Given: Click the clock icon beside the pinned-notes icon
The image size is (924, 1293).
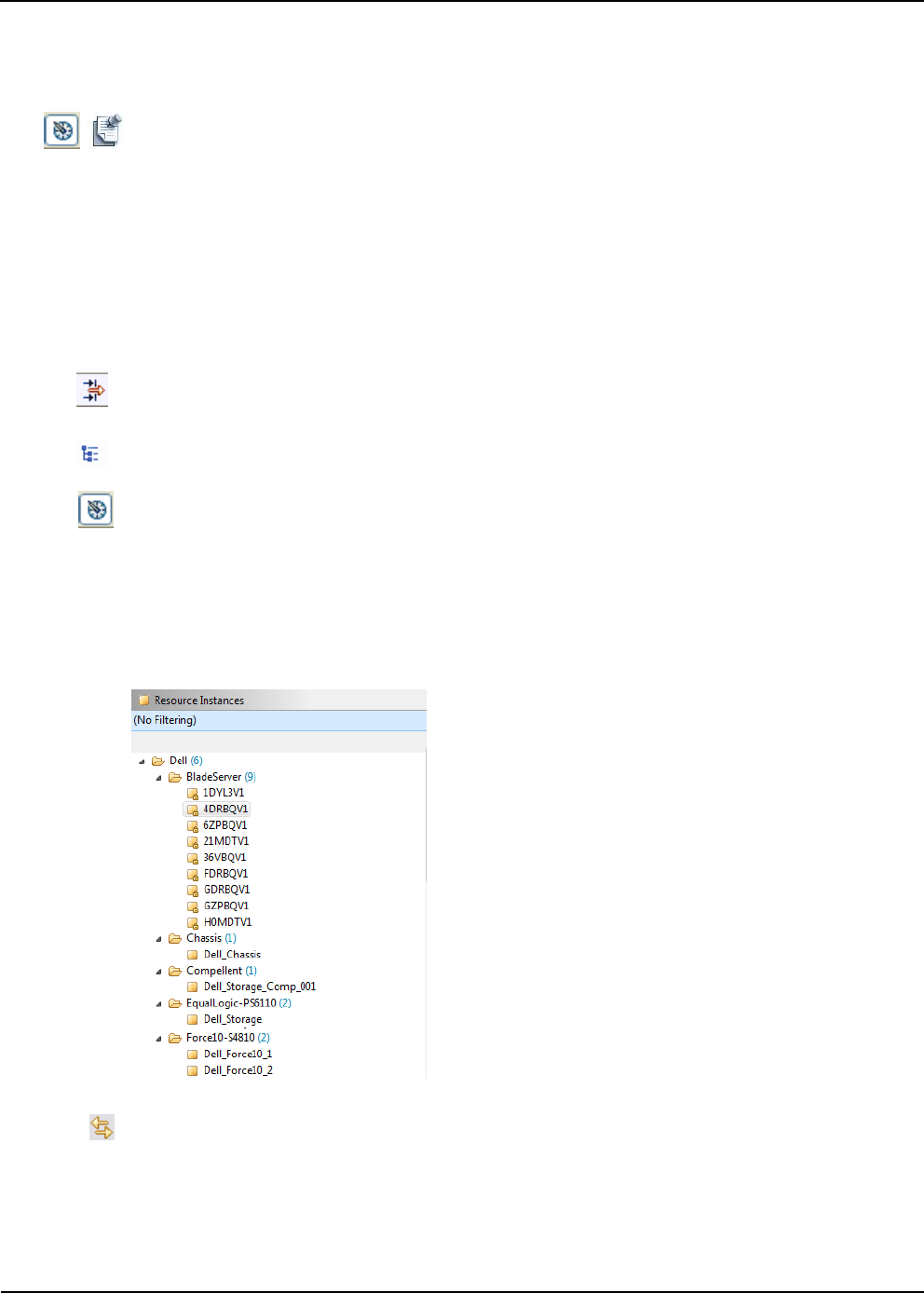Looking at the screenshot, I should (x=61, y=130).
